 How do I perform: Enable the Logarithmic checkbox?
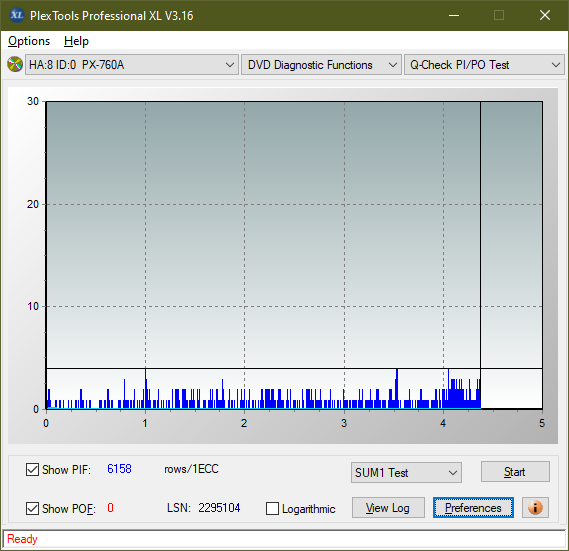[x=272, y=509]
